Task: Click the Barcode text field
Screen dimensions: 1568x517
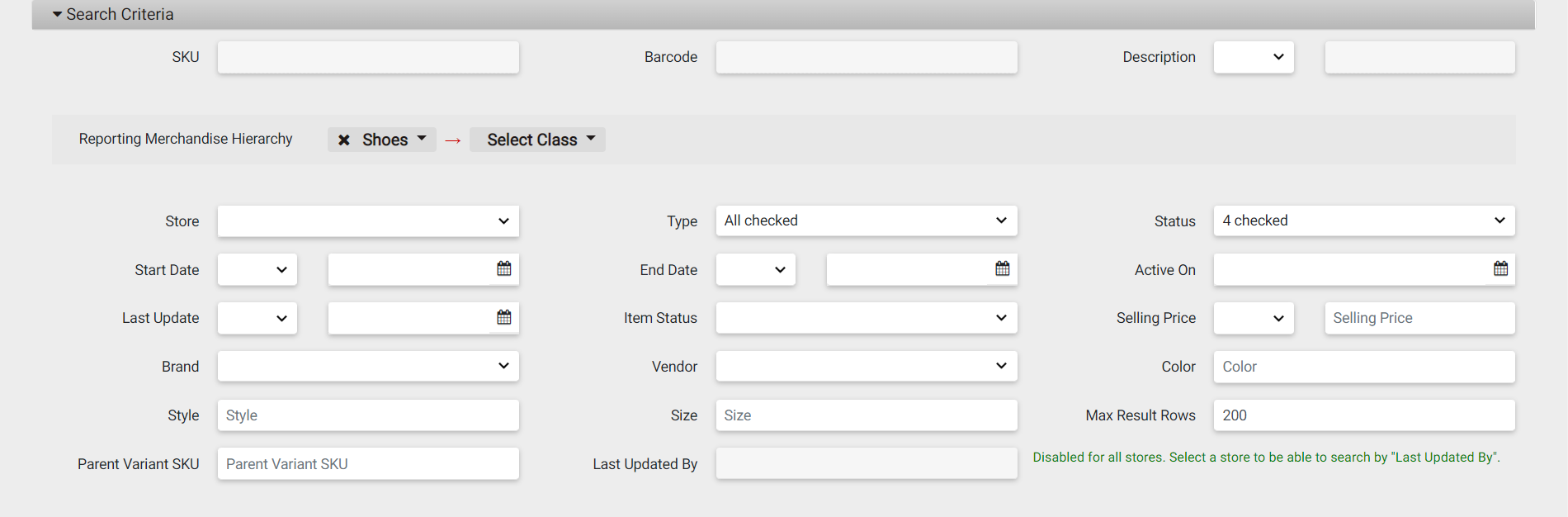Action: (866, 57)
